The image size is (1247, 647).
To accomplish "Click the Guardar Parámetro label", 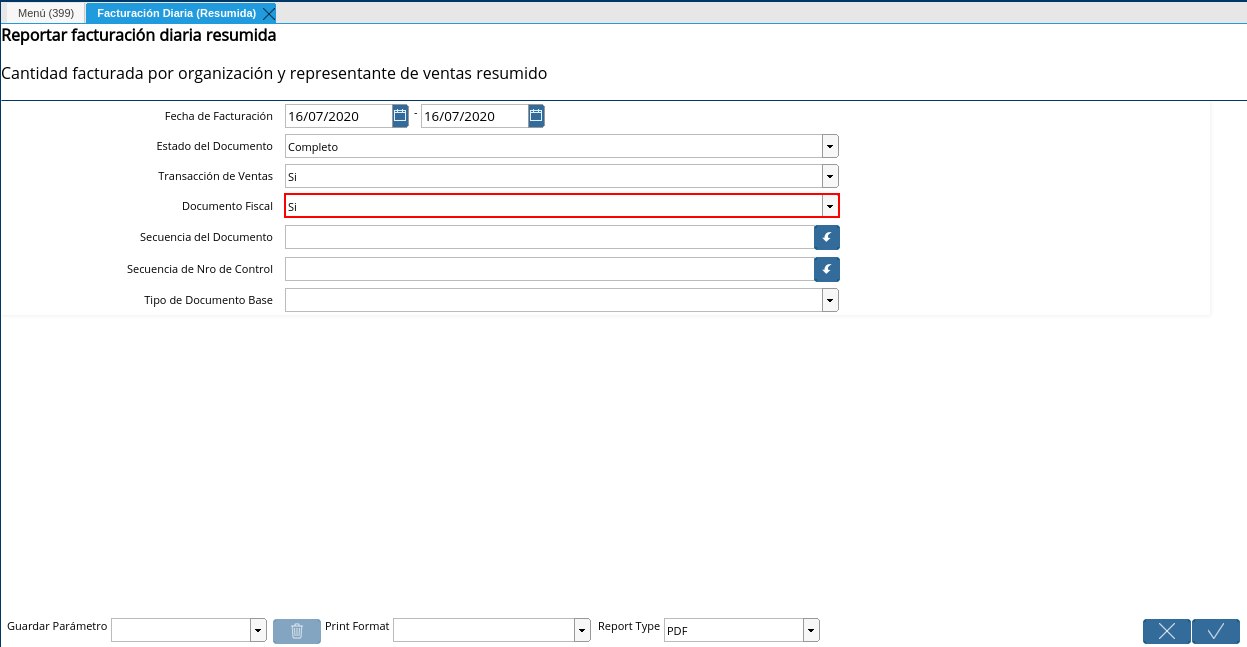I will [x=57, y=626].
